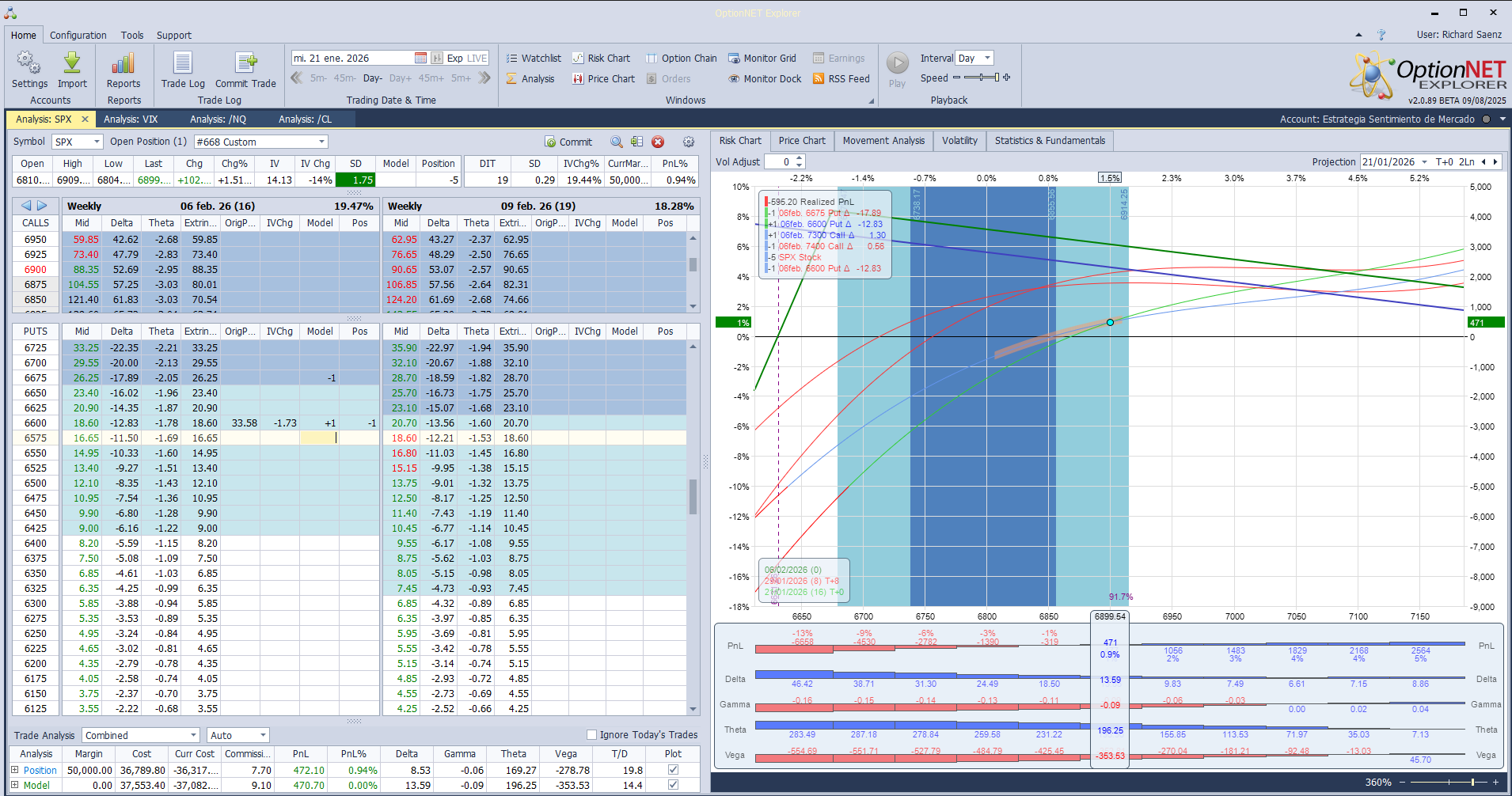1512x796 pixels.
Task: Click the red delete circle icon
Action: [658, 142]
